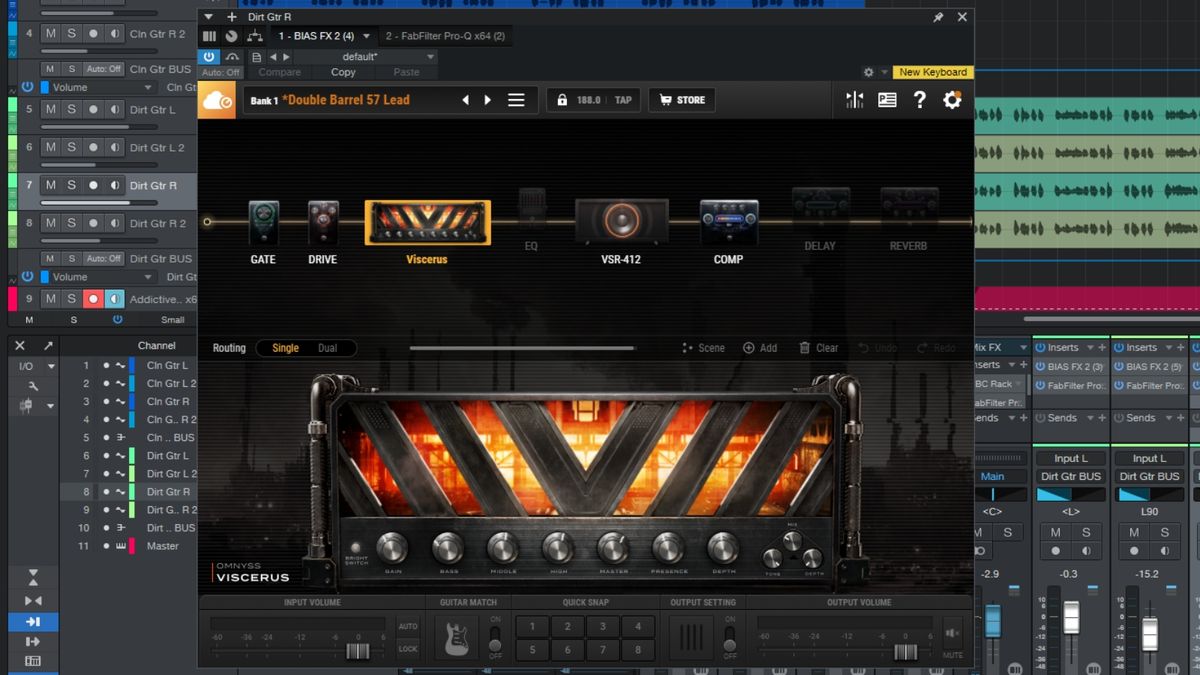Select the bypassed EQ in signal chain
The height and width of the screenshot is (675, 1200).
pyautogui.click(x=531, y=210)
